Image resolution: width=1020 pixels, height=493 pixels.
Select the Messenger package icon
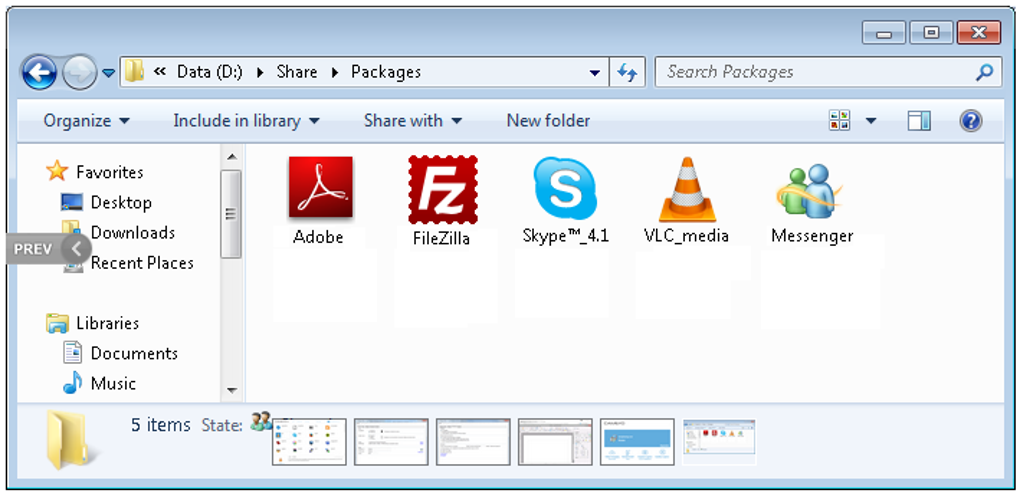[810, 191]
